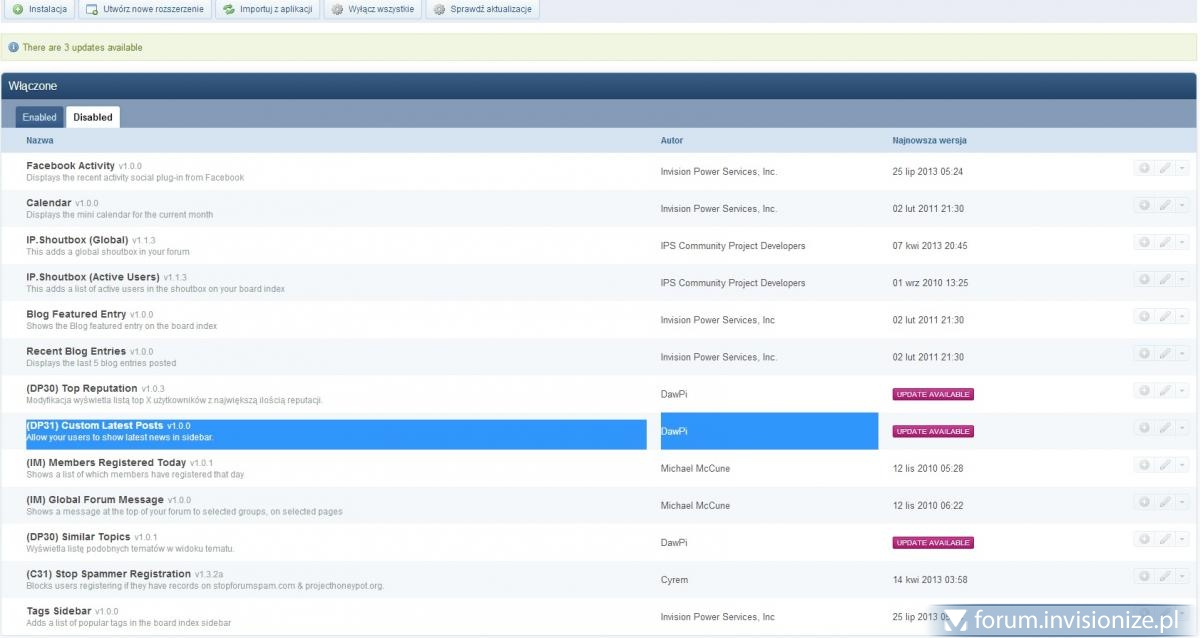Screen dimensions: 1200x638
Task: Click plus icon on Blog Featured Entry row
Action: pos(1144,316)
